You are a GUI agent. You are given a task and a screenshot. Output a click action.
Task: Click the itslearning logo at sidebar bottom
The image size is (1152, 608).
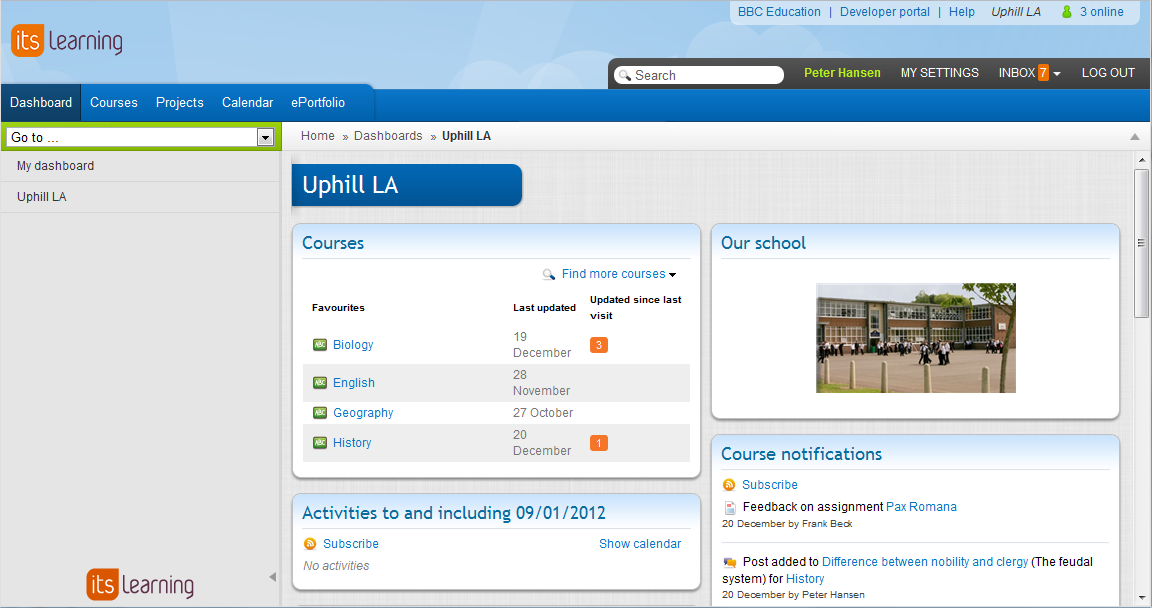point(140,585)
